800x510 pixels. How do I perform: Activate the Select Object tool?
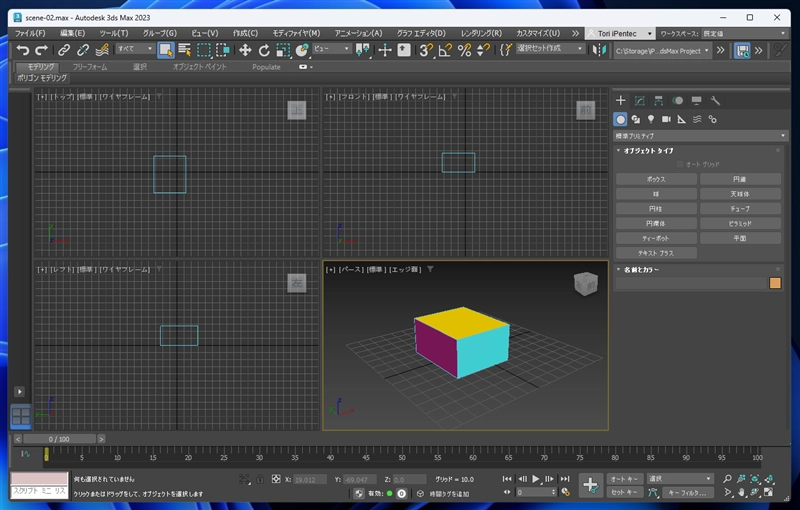pyautogui.click(x=165, y=50)
